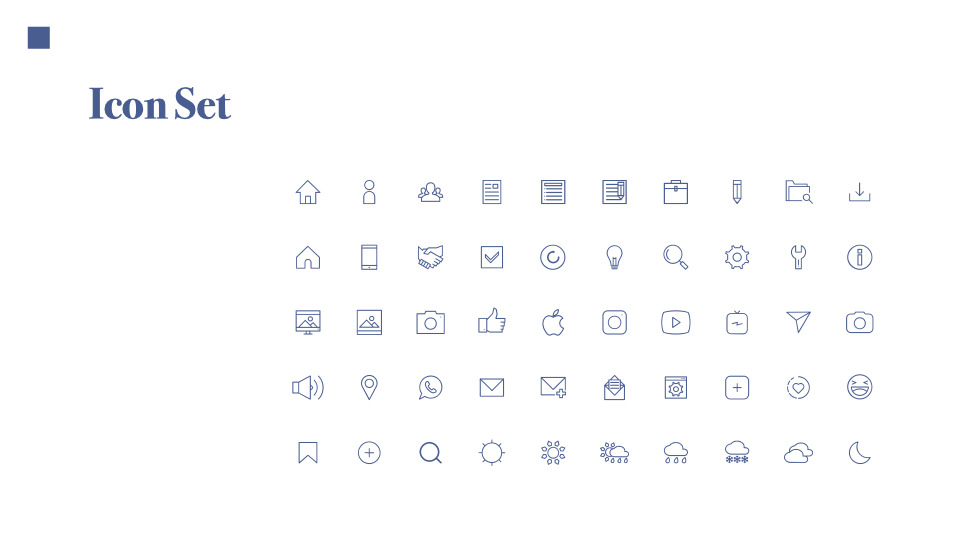Click the location pin icon
Viewport: 960px width, 540px height.
pyautogui.click(x=369, y=388)
